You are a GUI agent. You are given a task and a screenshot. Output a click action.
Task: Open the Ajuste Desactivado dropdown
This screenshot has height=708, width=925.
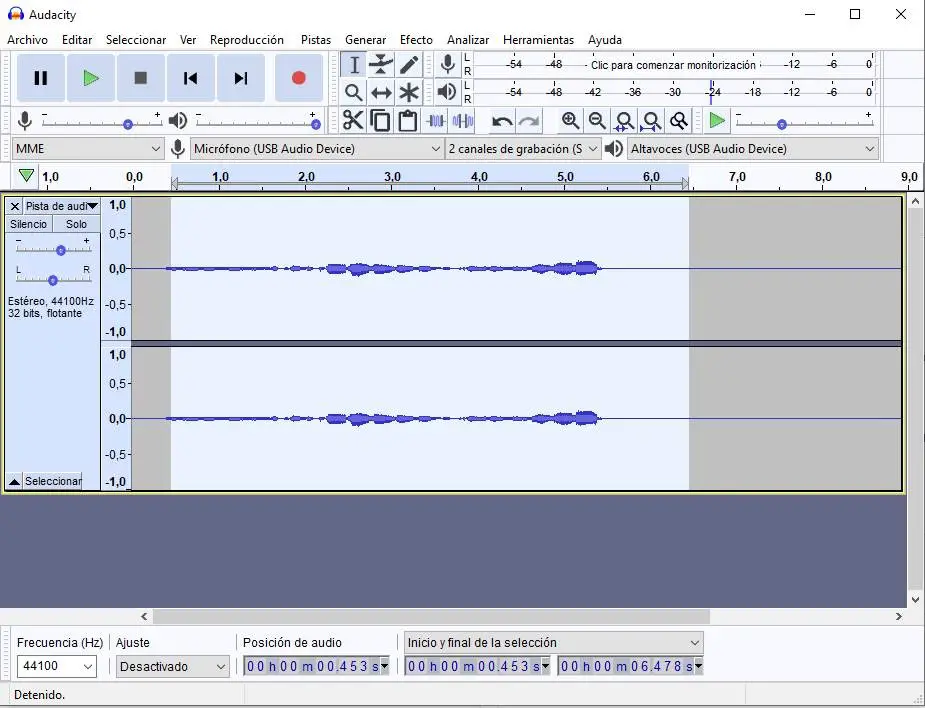pos(172,667)
